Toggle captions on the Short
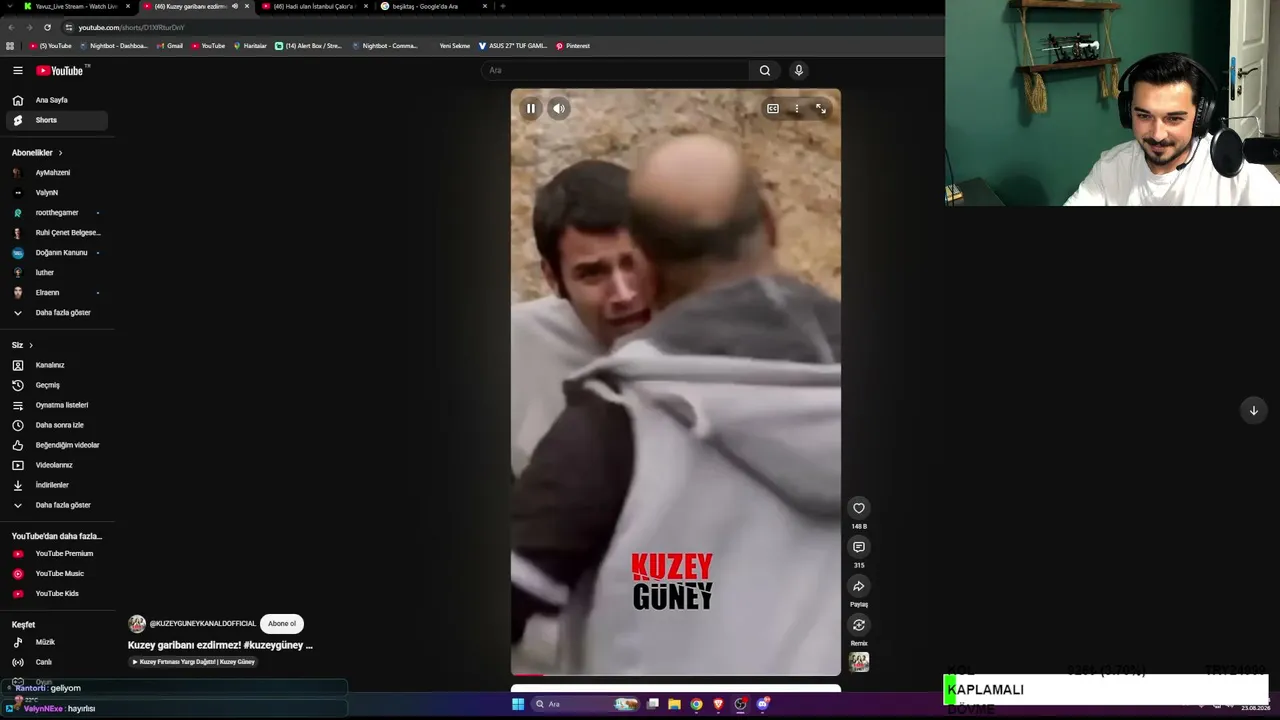Viewport: 1280px width, 720px height. coord(773,108)
